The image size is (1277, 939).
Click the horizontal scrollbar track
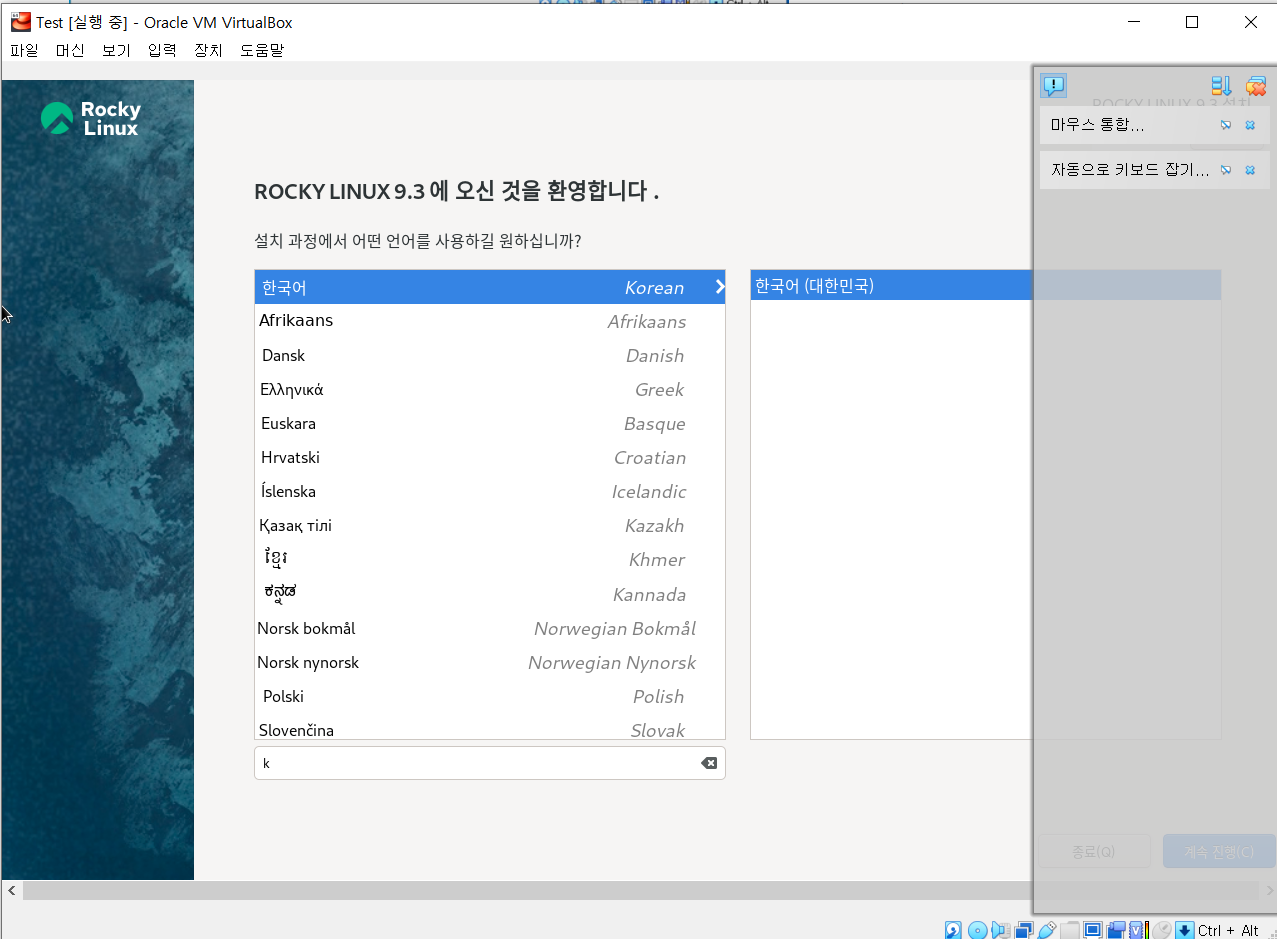pyautogui.click(x=640, y=890)
